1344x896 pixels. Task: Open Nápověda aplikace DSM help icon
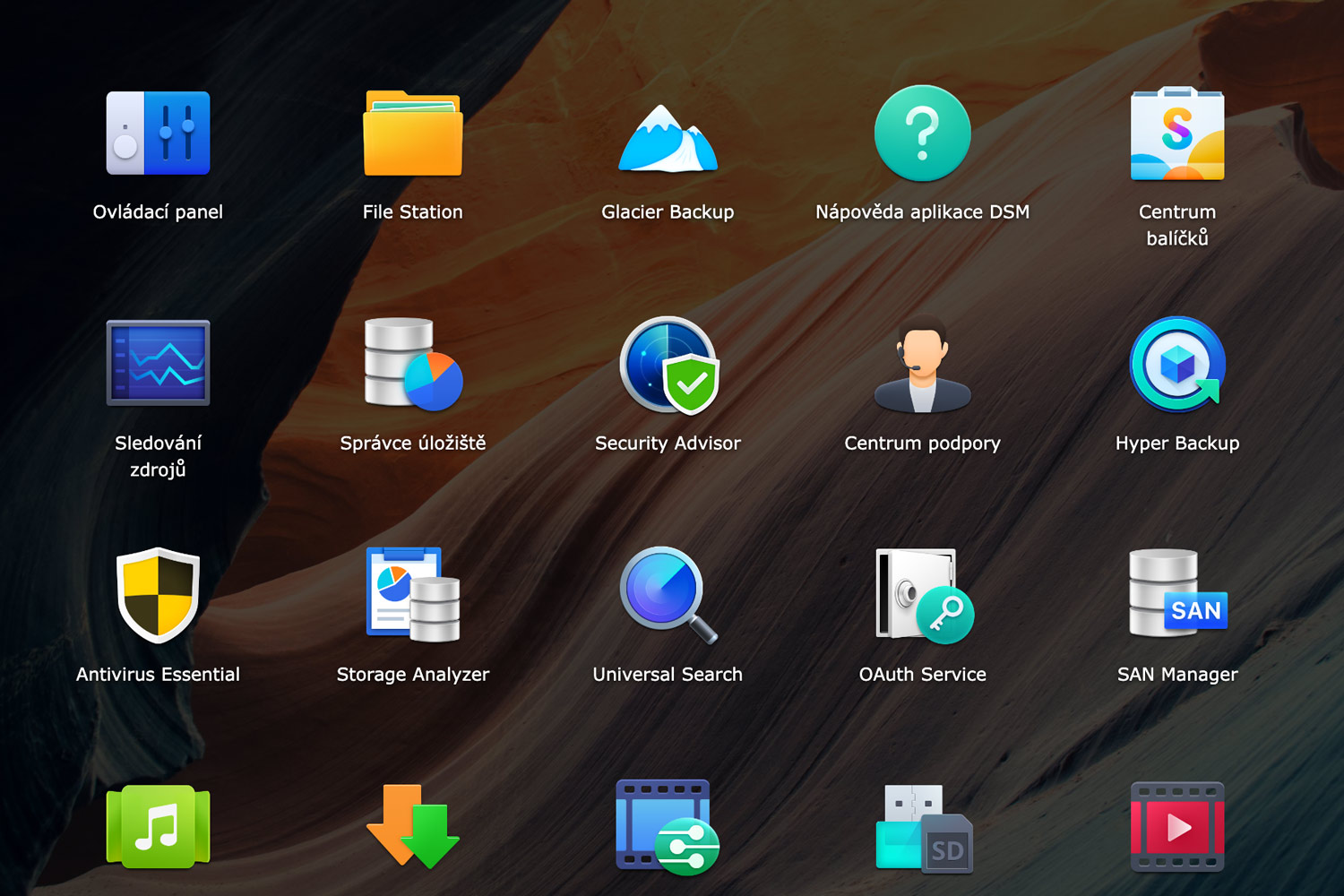pos(922,134)
